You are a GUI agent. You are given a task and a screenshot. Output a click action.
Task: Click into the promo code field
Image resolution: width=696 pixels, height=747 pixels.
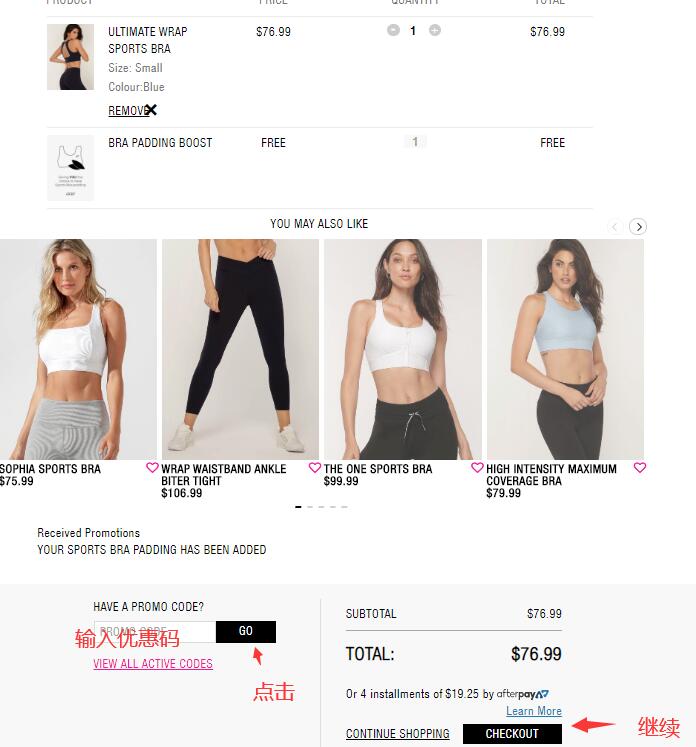[155, 632]
